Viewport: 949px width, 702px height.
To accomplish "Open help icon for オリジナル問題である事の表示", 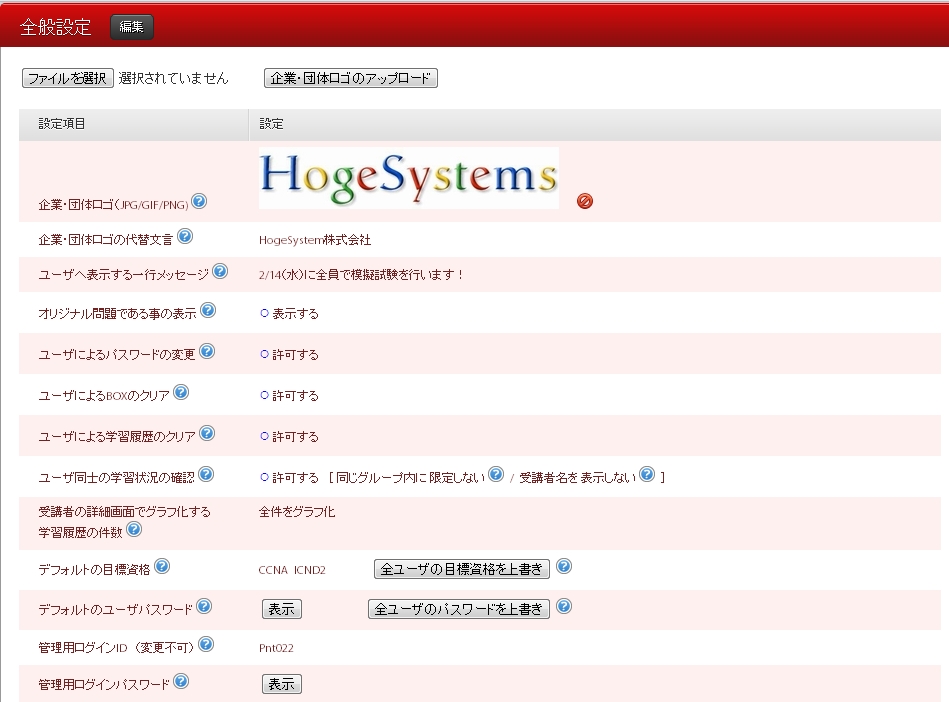I will point(208,310).
